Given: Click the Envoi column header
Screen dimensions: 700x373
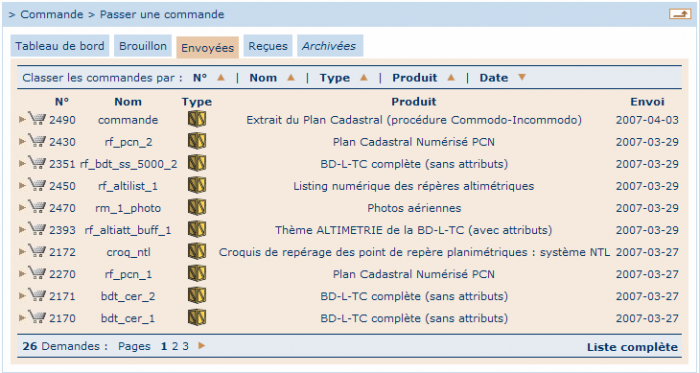Looking at the screenshot, I should [x=647, y=102].
